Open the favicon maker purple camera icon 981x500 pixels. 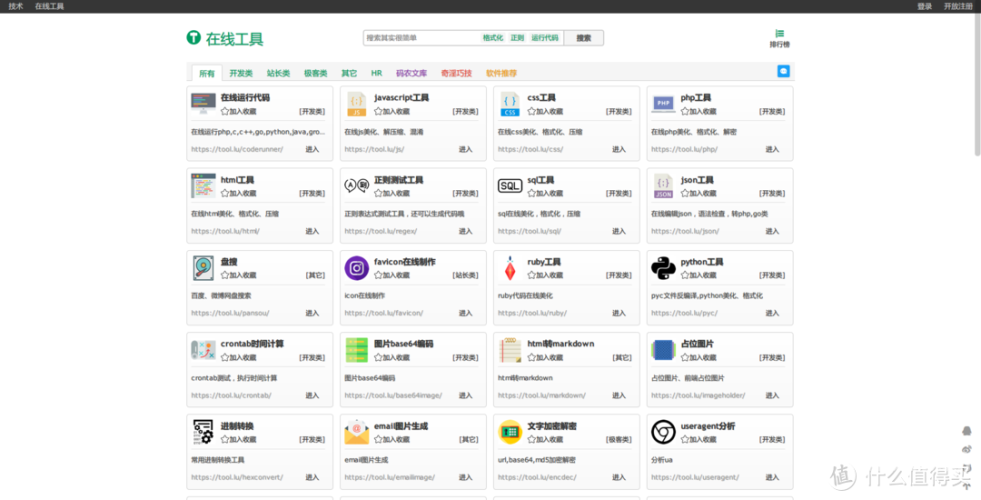[x=357, y=268]
